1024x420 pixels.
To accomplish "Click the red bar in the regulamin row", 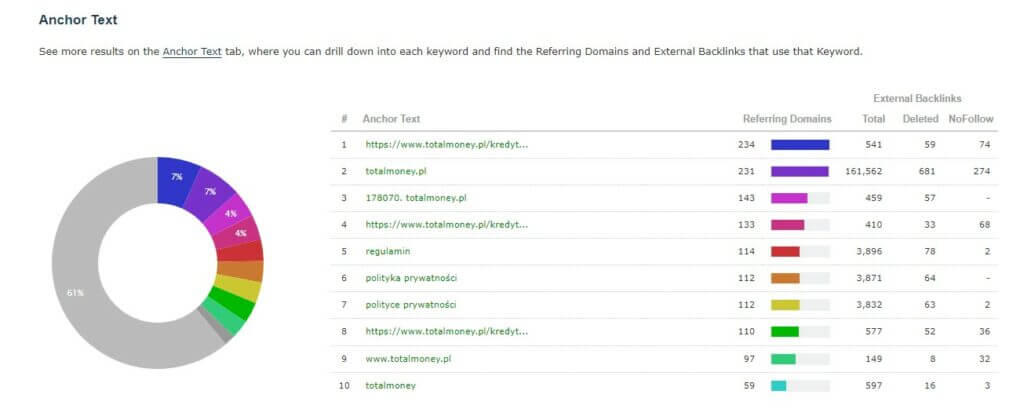I will coord(785,251).
